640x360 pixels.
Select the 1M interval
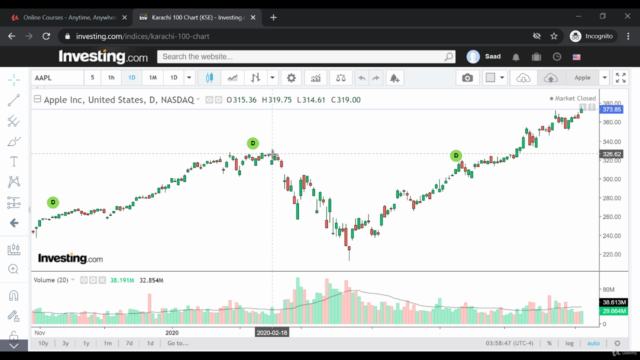[x=153, y=78]
